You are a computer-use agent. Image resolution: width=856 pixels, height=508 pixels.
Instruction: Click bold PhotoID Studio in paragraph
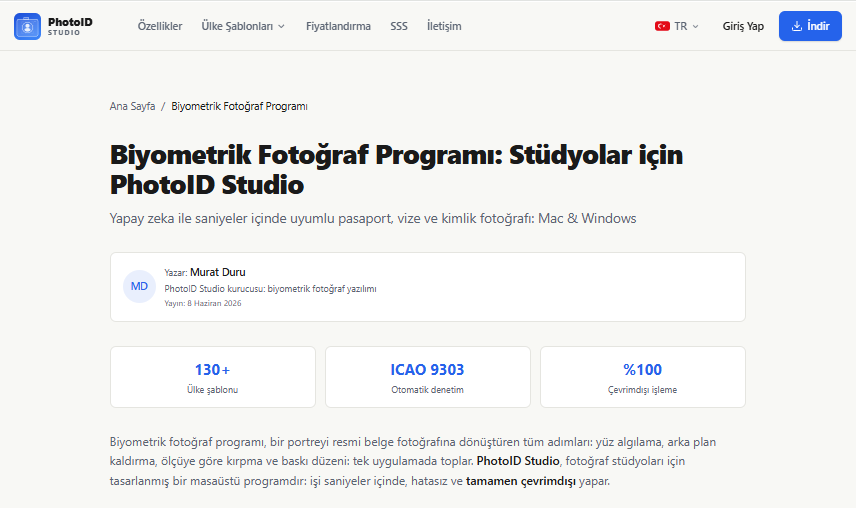tap(518, 461)
